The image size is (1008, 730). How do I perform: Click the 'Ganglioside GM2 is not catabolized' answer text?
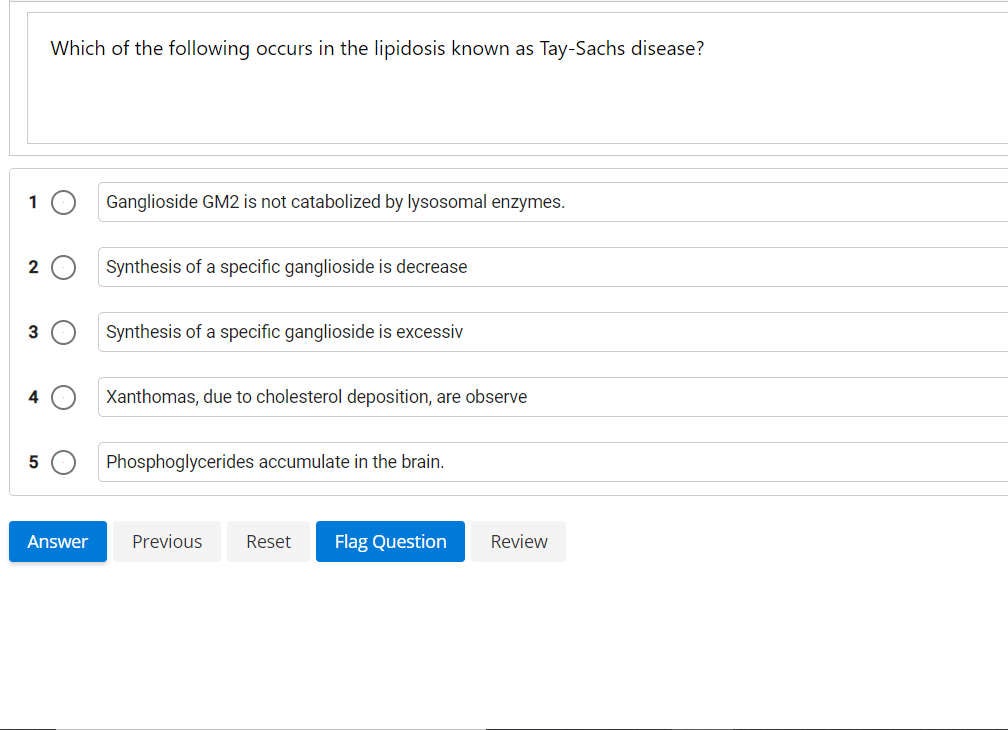coord(335,202)
